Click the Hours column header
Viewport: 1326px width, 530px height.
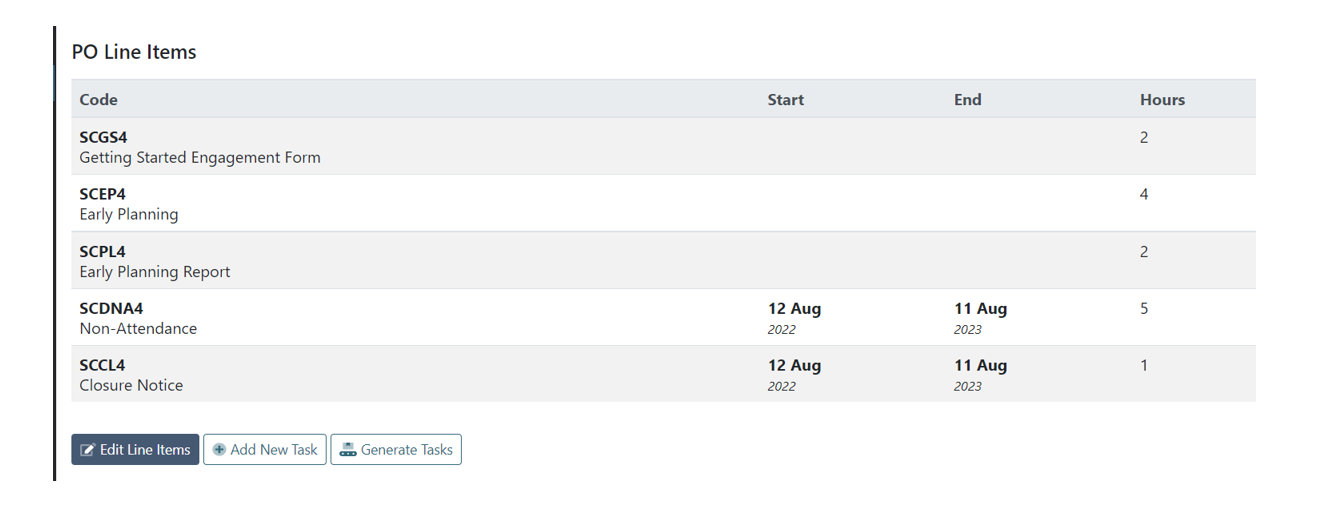(1162, 99)
